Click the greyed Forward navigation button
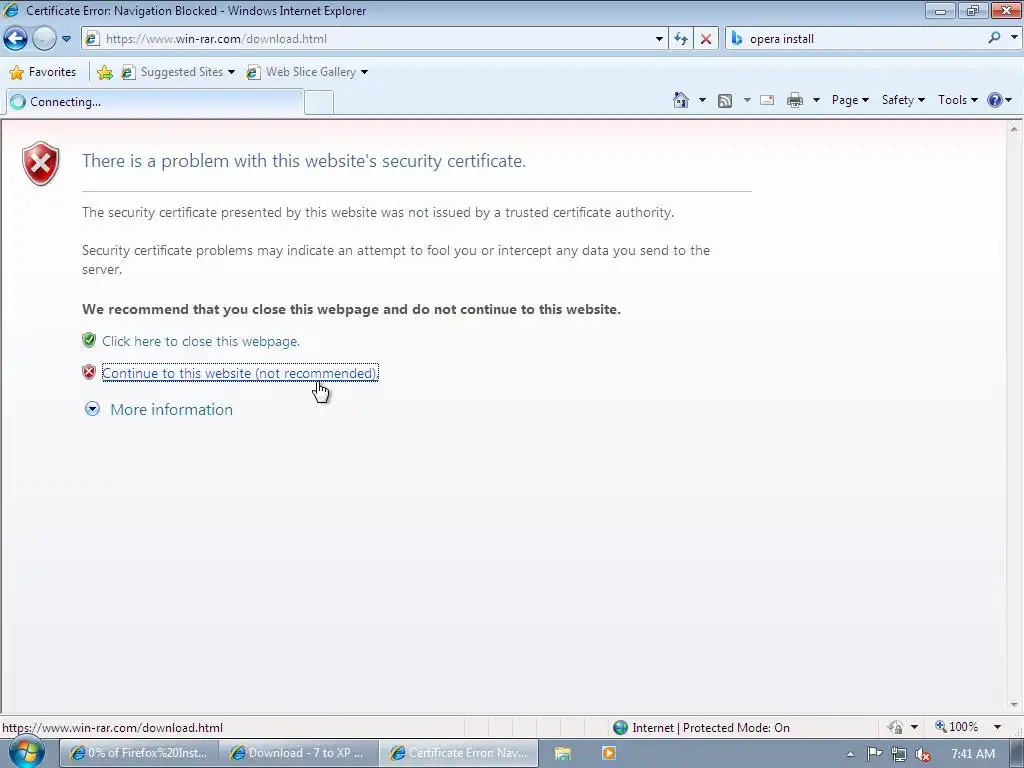Image resolution: width=1024 pixels, height=768 pixels. [44, 39]
